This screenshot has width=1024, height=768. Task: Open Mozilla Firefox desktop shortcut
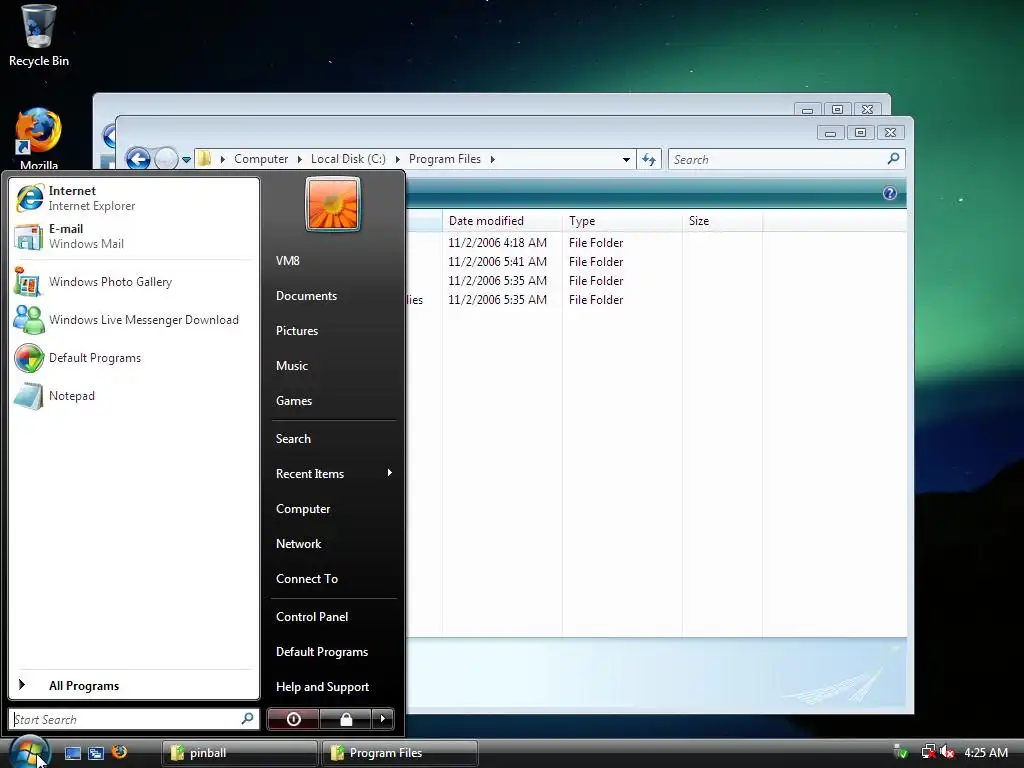39,138
